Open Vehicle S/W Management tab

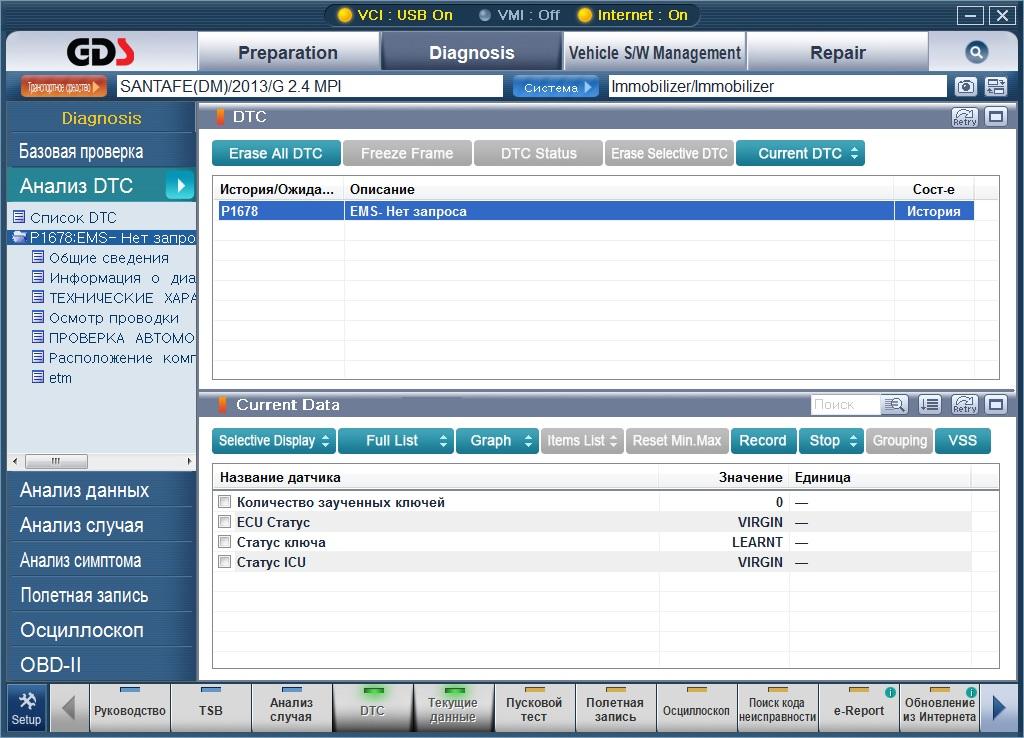[x=654, y=52]
